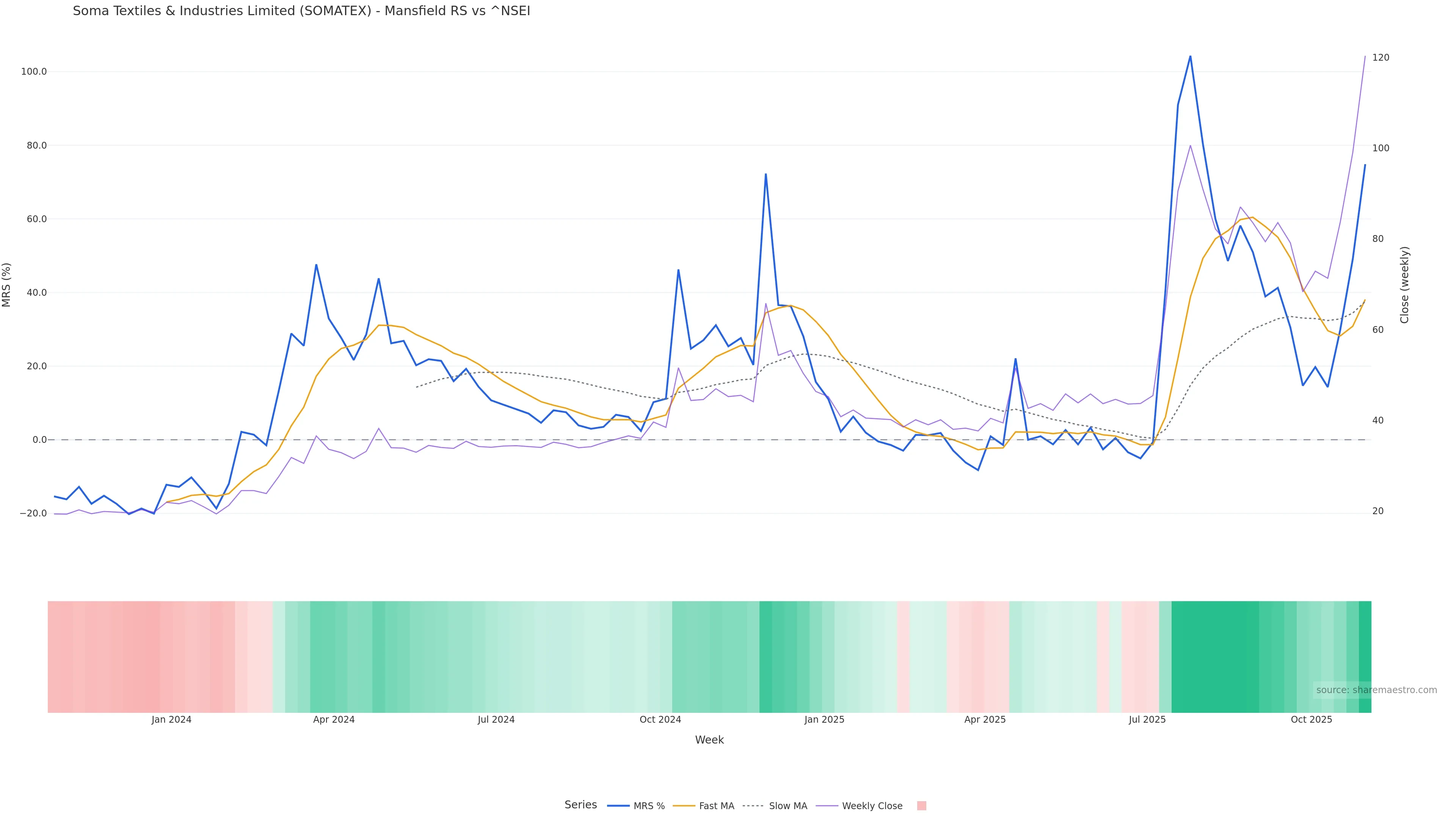Click the pink square legend swatch
This screenshot has width=1456, height=819.
point(921,806)
